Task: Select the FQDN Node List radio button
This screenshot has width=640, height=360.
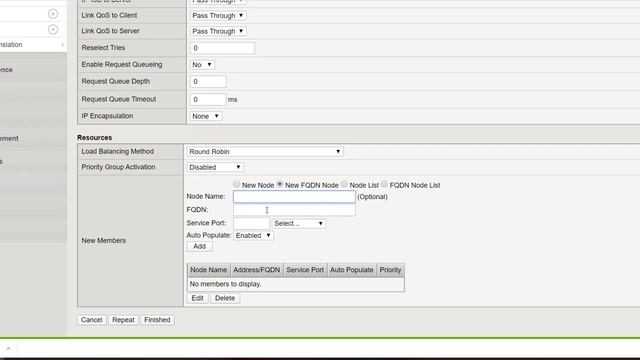Action: click(384, 184)
